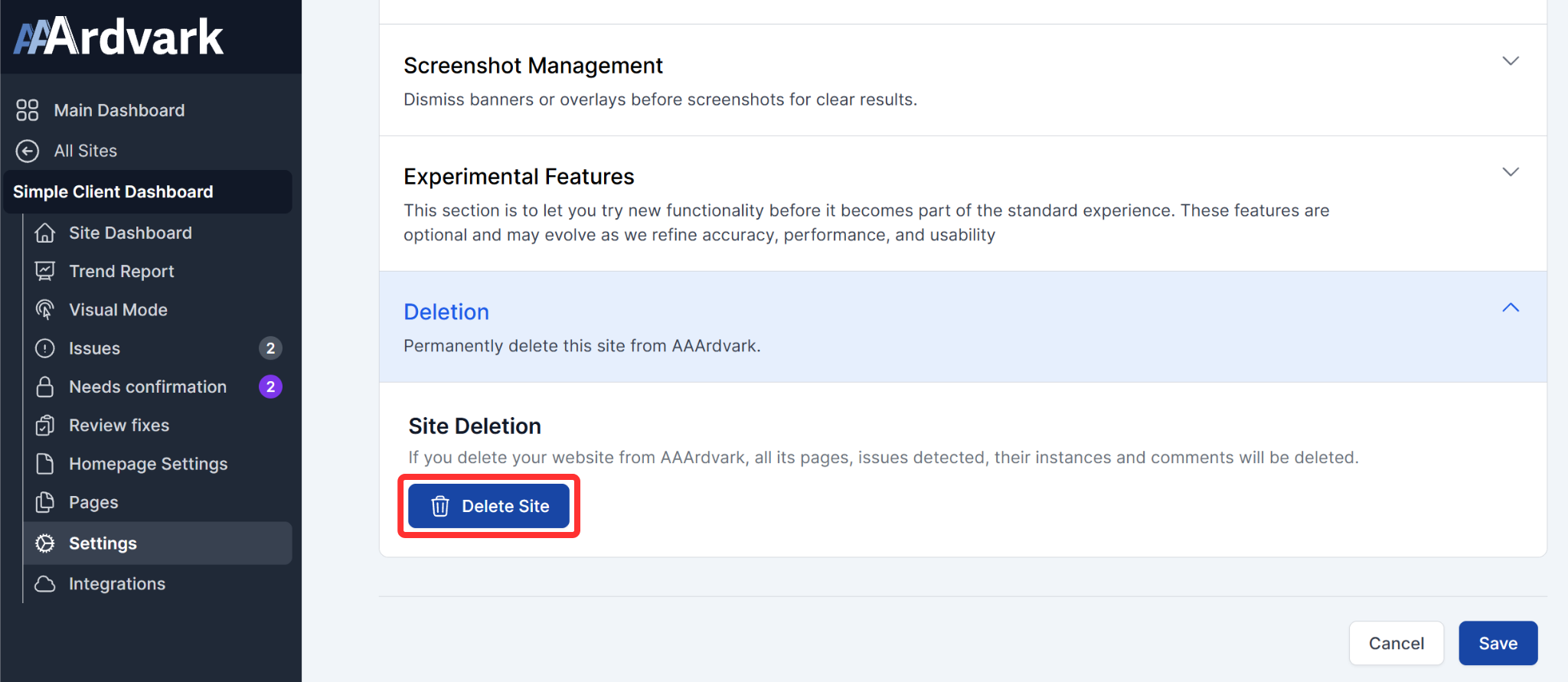This screenshot has width=1568, height=682.
Task: Open Site Dashboard menu item
Action: click(130, 233)
